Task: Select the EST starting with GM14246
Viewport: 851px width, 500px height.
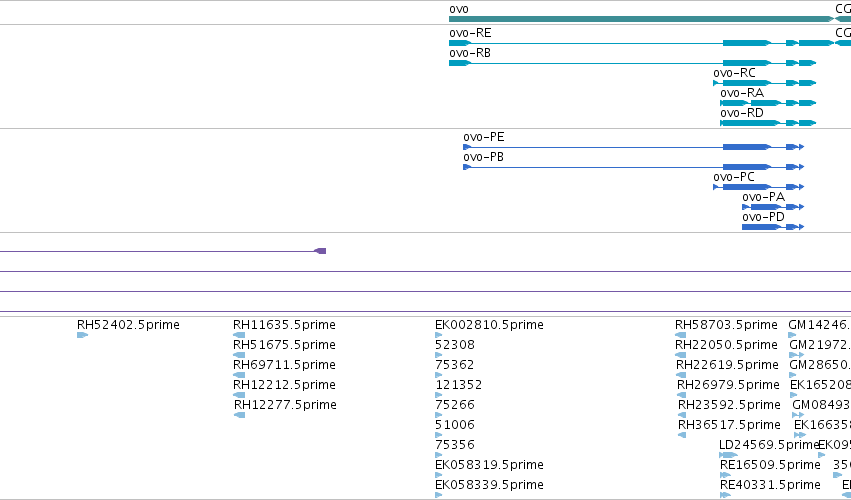Action: click(x=820, y=325)
